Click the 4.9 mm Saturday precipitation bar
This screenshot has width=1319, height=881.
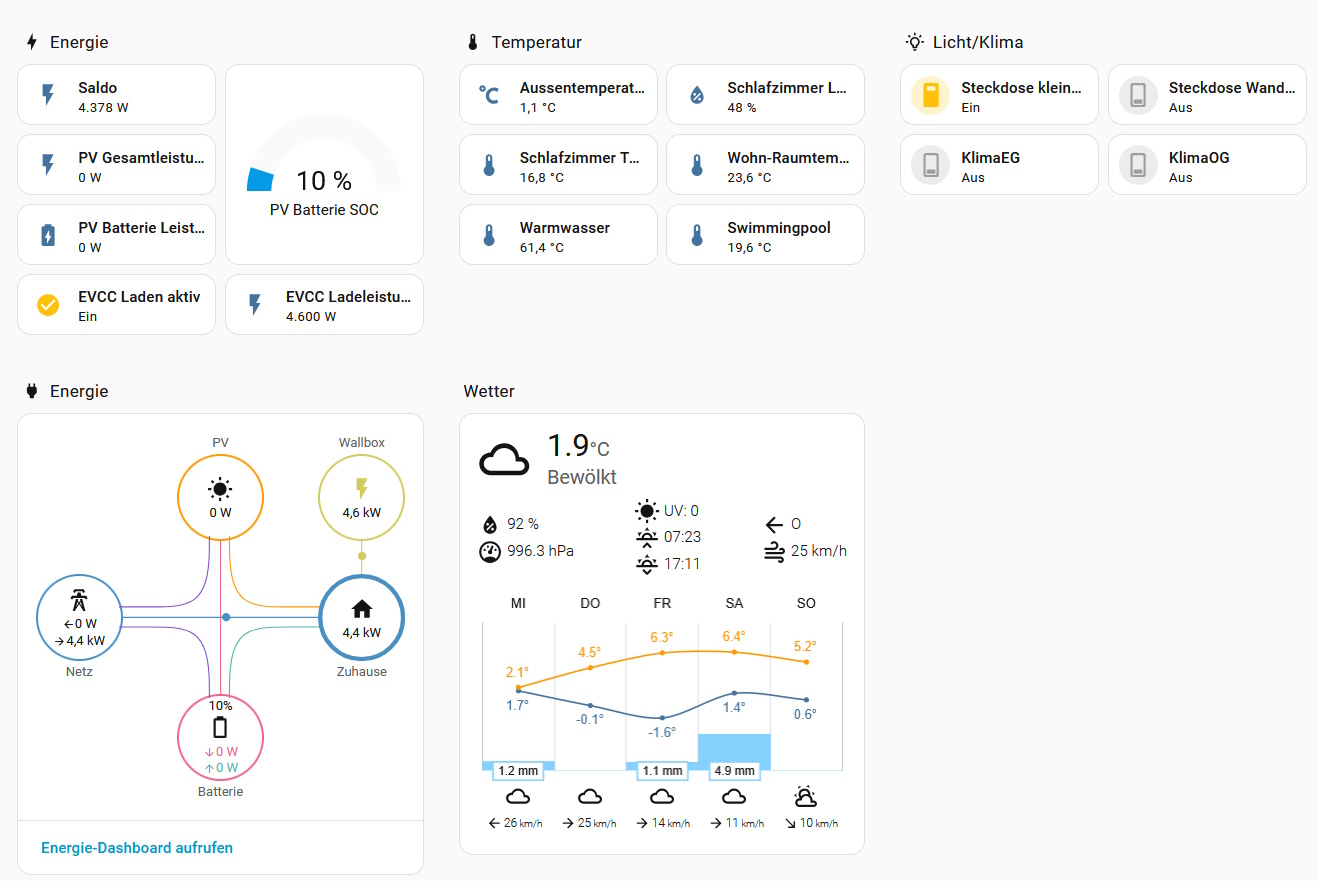734,750
